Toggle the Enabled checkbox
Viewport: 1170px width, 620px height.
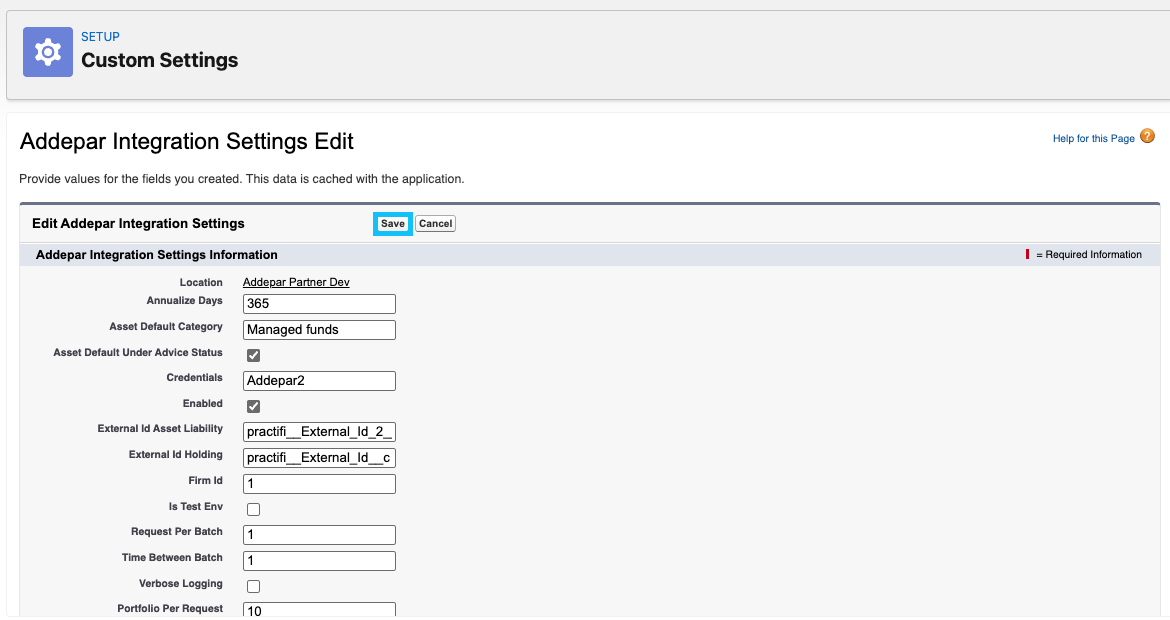254,406
